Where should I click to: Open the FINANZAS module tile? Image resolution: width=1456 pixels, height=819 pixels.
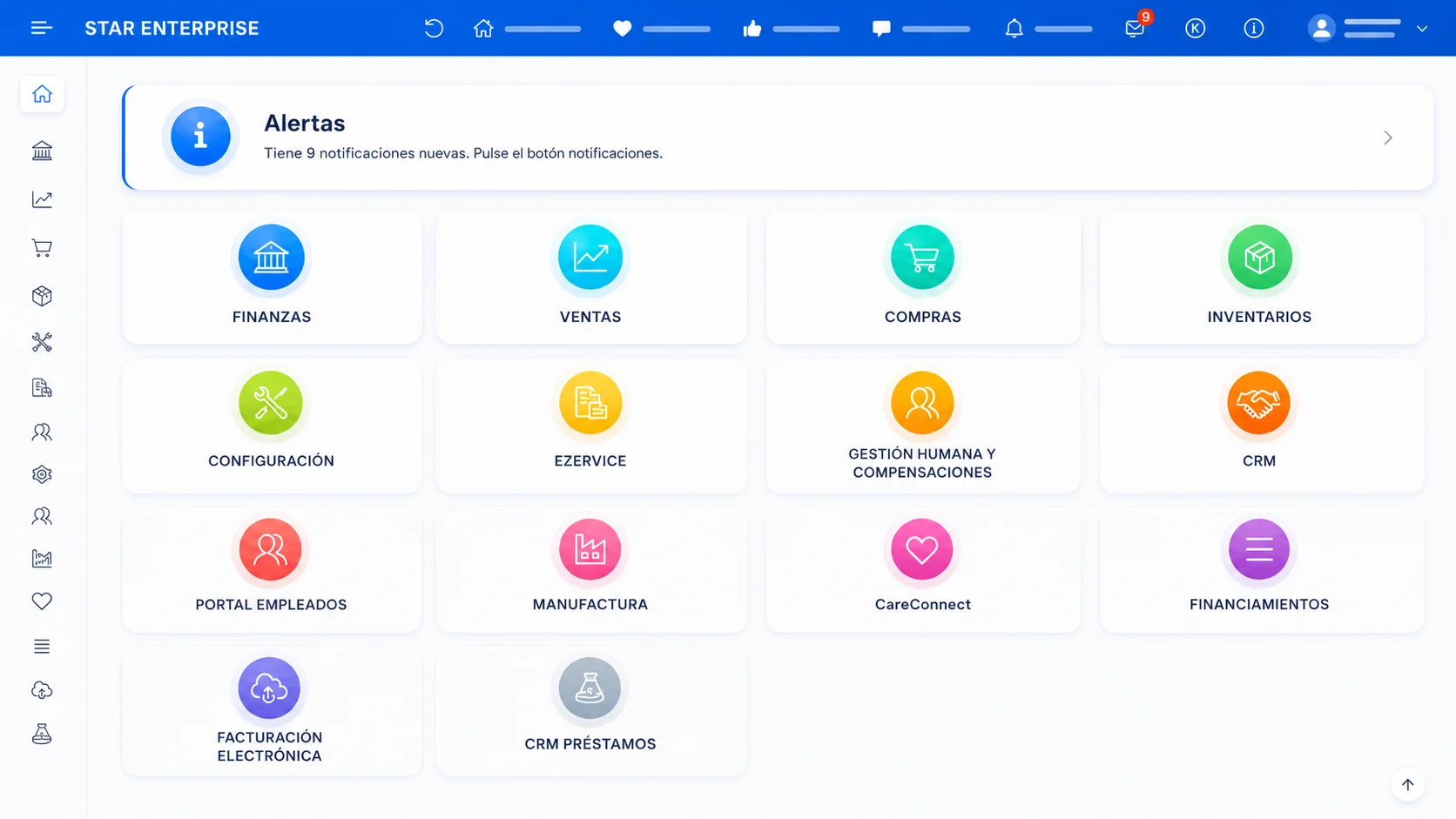tap(272, 277)
